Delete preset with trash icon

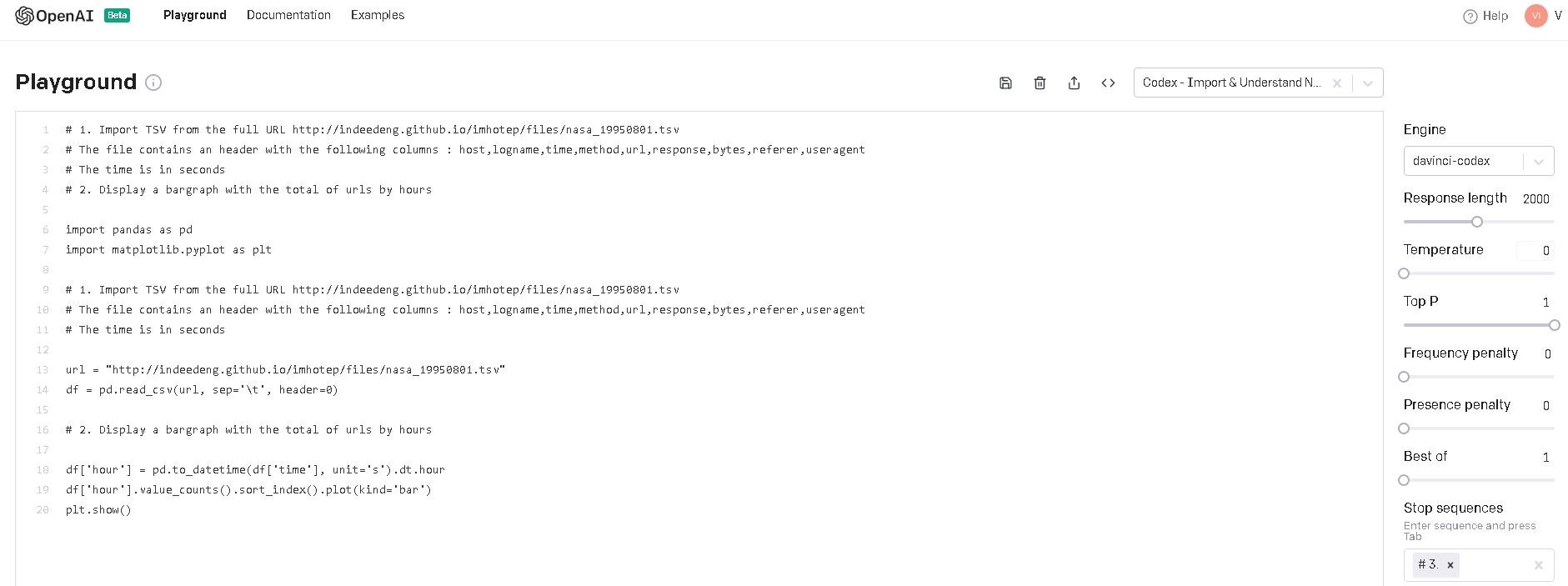(1039, 83)
